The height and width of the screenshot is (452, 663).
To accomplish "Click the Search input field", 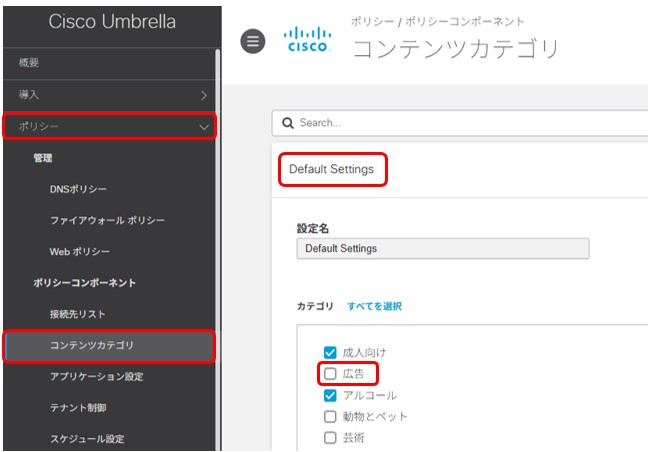I will click(x=460, y=123).
